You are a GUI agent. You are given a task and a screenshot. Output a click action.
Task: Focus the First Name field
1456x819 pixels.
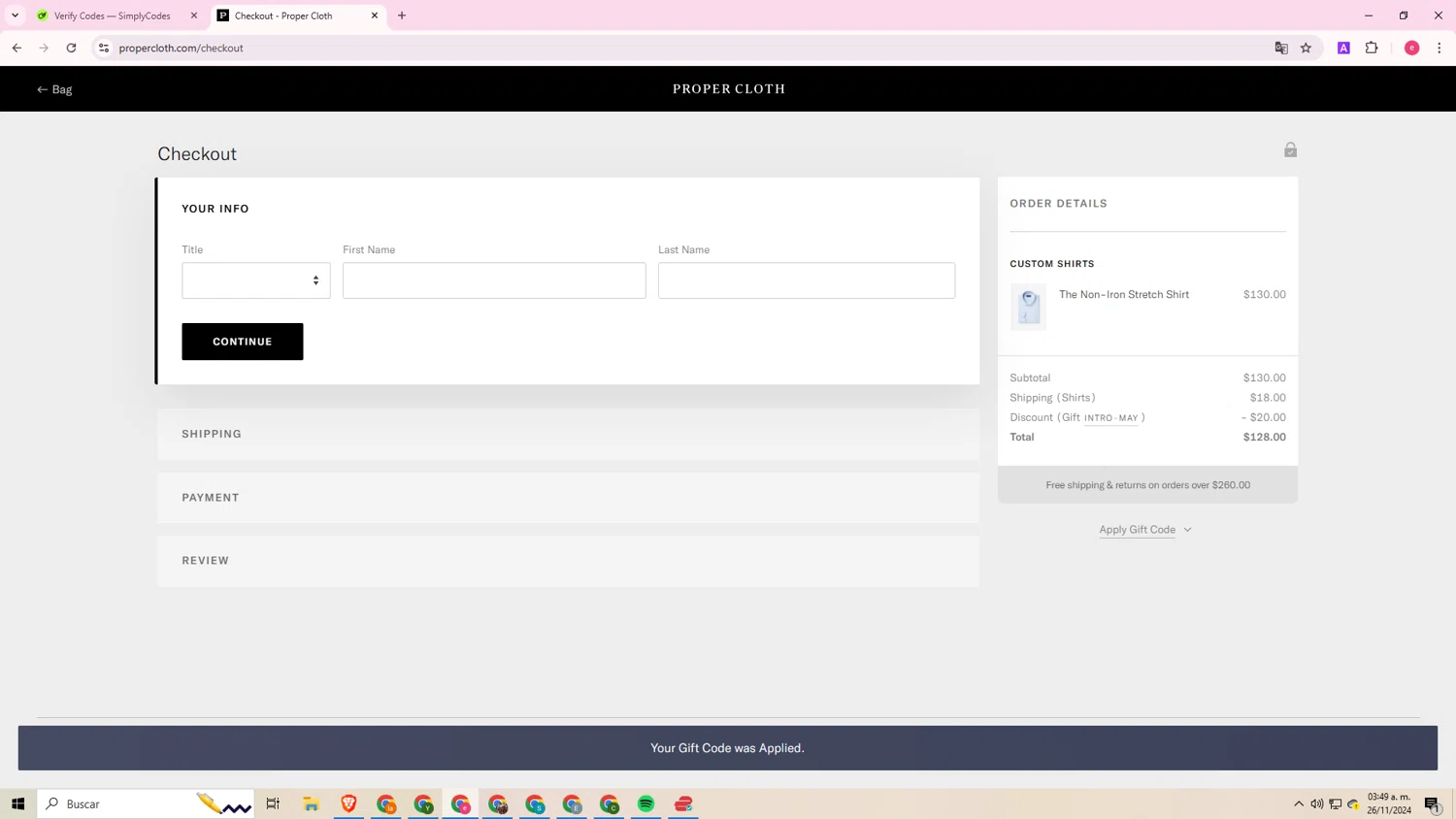pos(494,280)
